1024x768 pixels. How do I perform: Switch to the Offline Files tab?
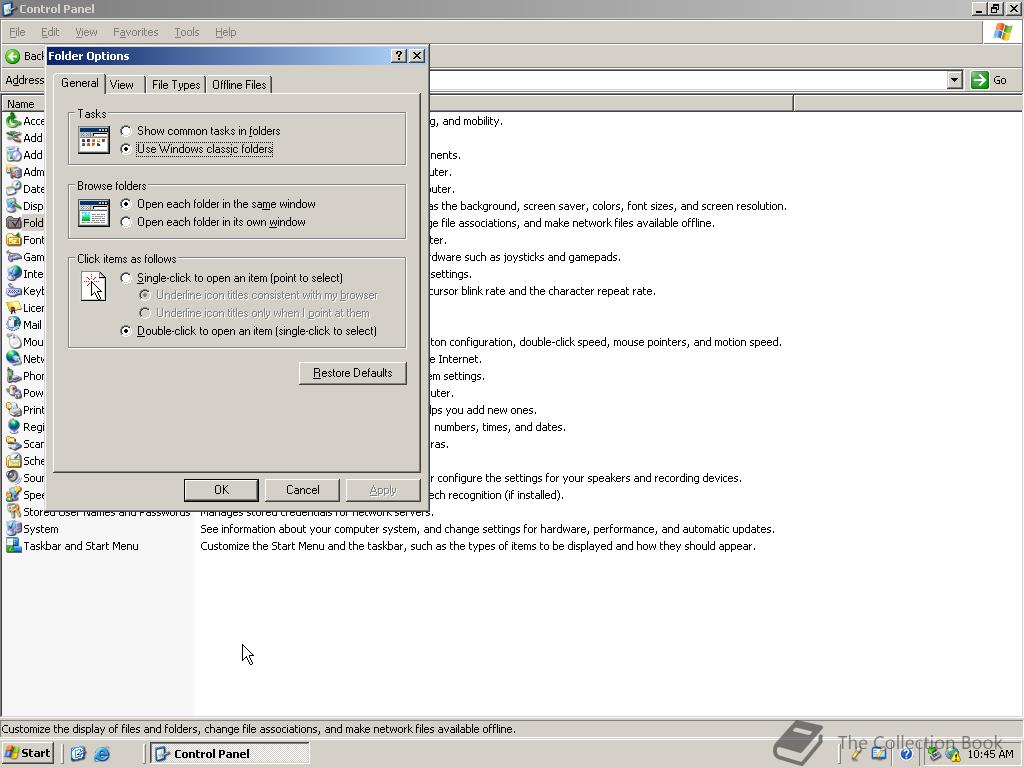pyautogui.click(x=239, y=85)
